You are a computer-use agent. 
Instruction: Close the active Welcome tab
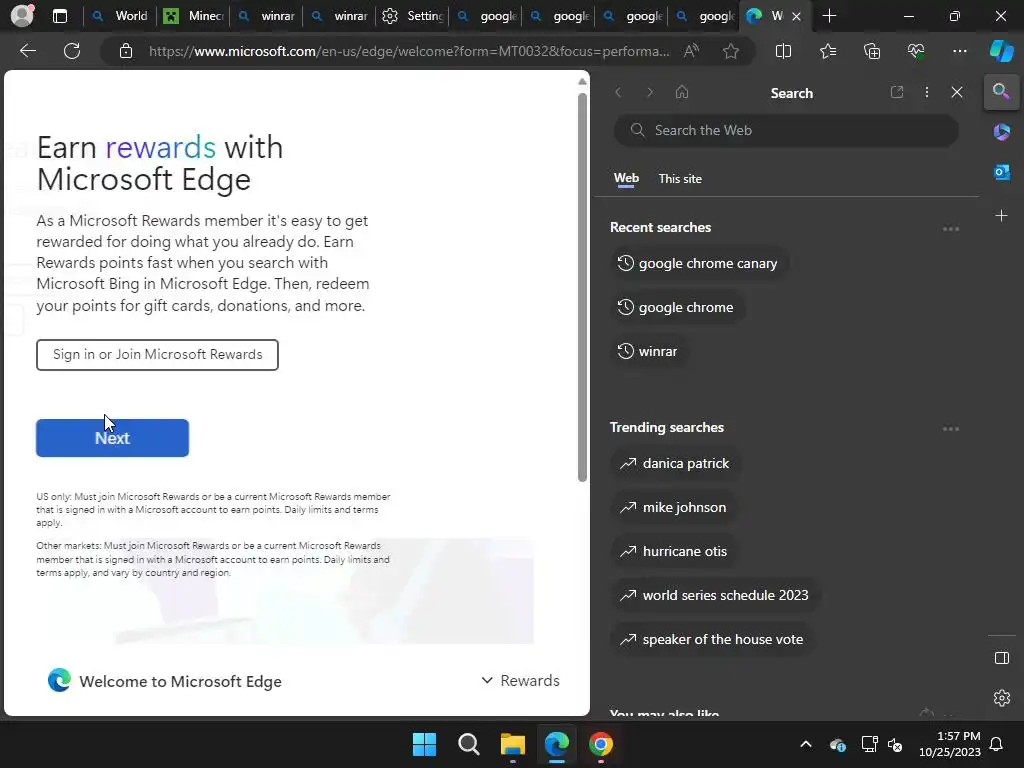796,16
